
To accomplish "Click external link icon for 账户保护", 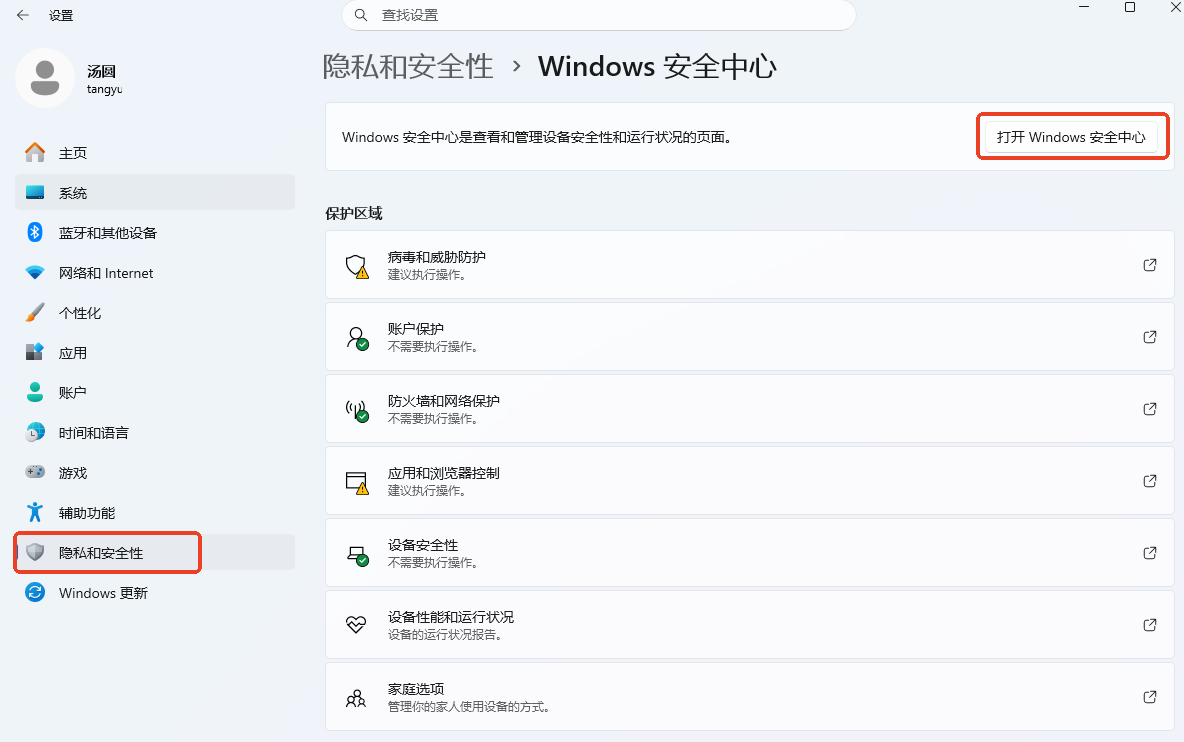I will tap(1149, 337).
